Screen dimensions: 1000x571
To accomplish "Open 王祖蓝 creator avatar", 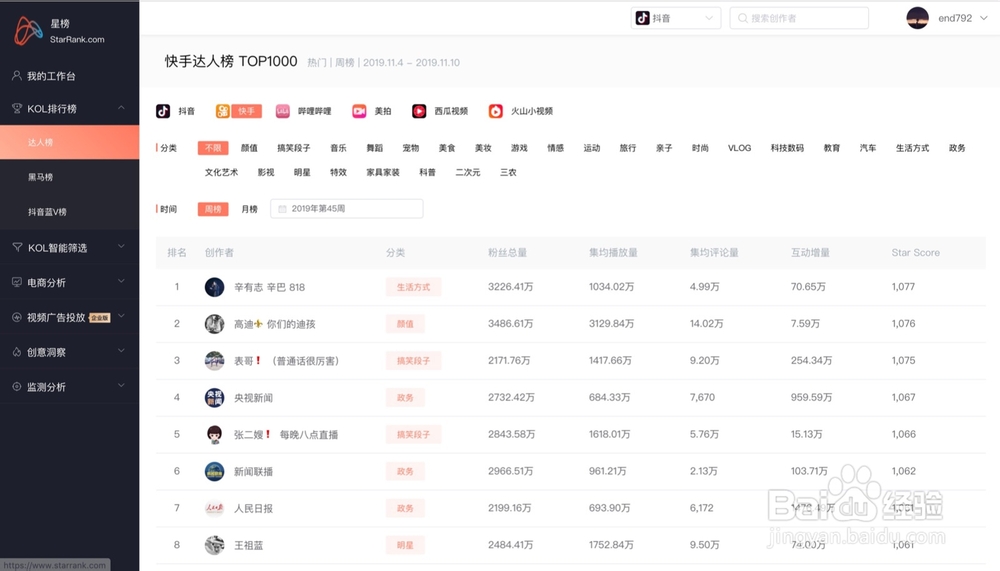I will pyautogui.click(x=214, y=545).
